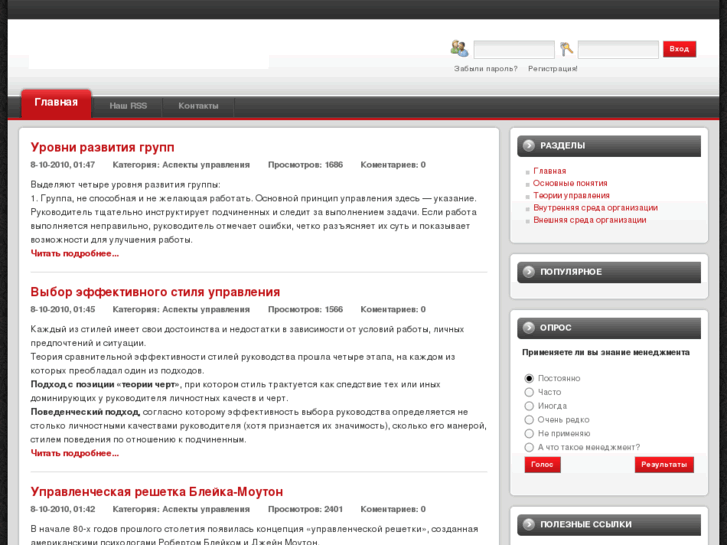Open the Контакты tab

198,106
